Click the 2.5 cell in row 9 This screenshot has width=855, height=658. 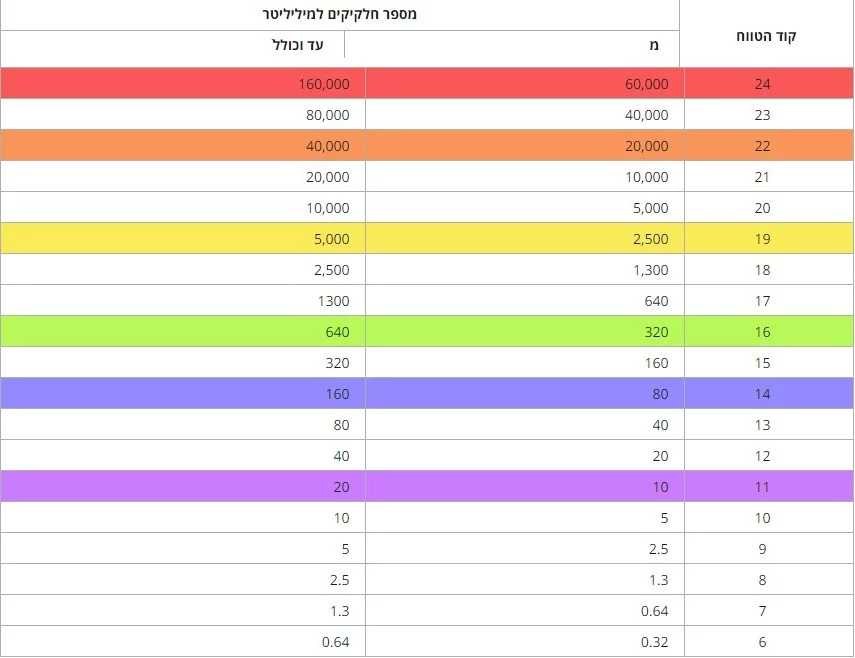525,548
